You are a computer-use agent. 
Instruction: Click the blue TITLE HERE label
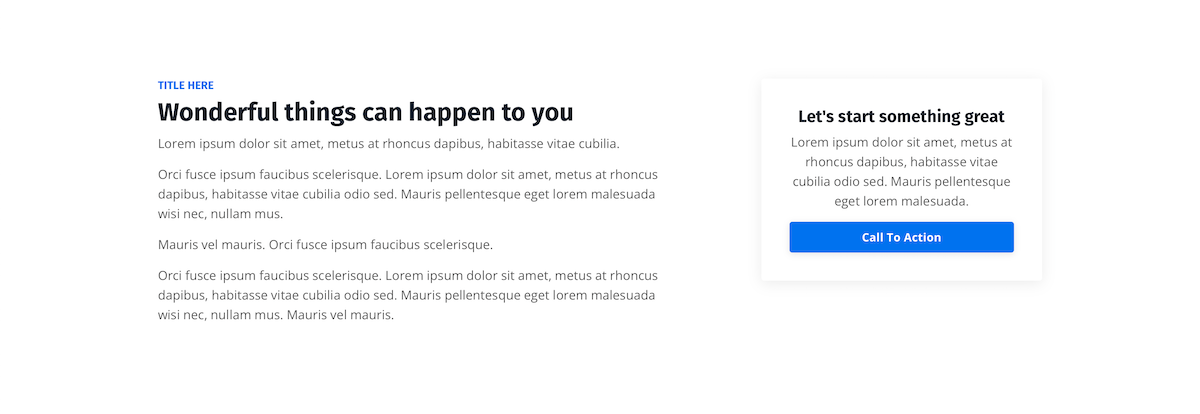pyautogui.click(x=185, y=86)
